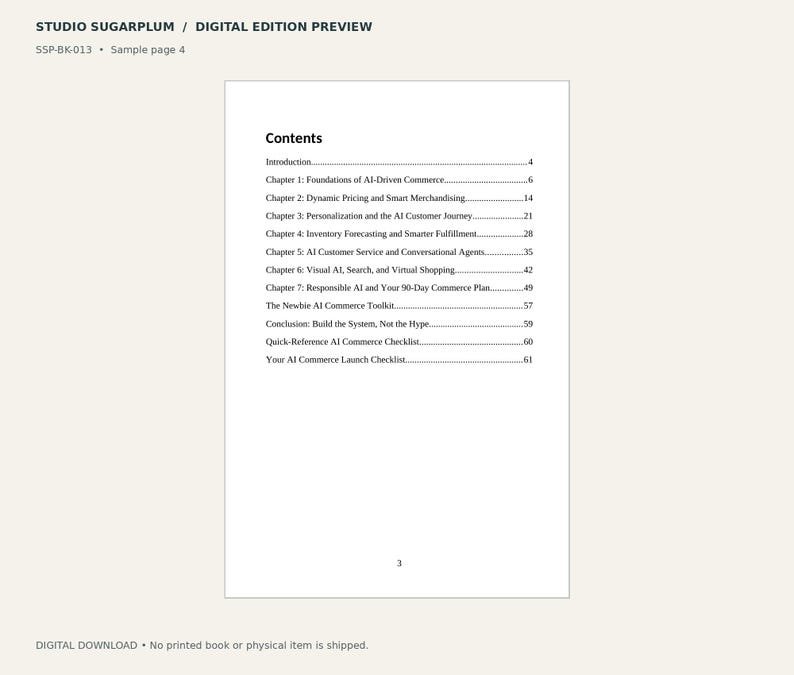Open Chapter 4: Inventory Forecasting and Smarter Fulfillment
Image resolution: width=794 pixels, height=675 pixels.
coord(399,234)
